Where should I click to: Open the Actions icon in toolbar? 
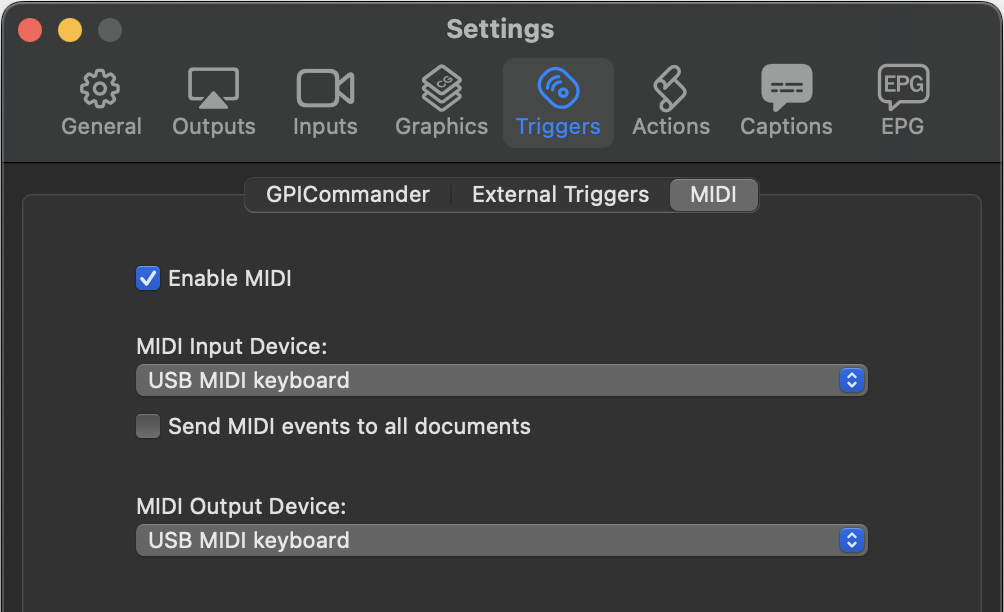point(670,88)
